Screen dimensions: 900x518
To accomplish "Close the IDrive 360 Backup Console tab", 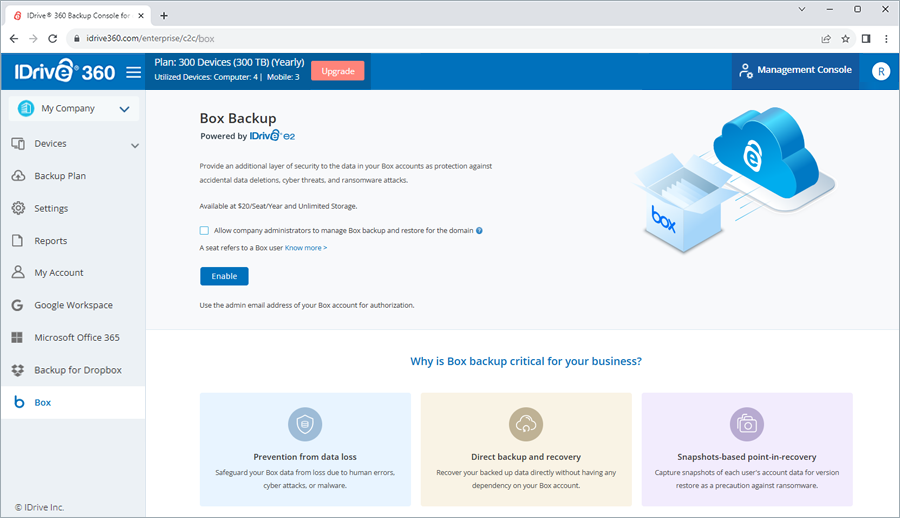I will [x=141, y=16].
